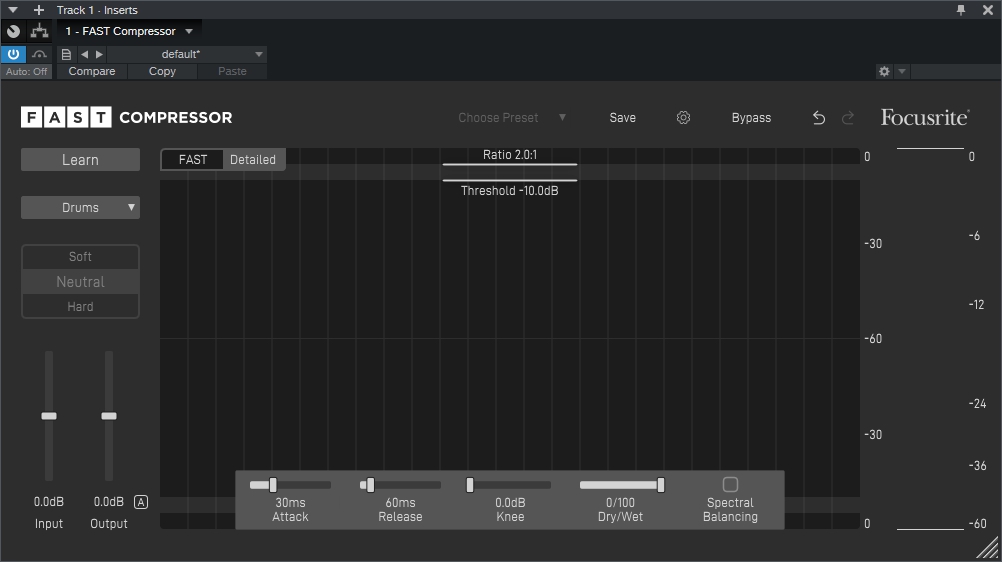Open the preset file page icon

tap(67, 54)
